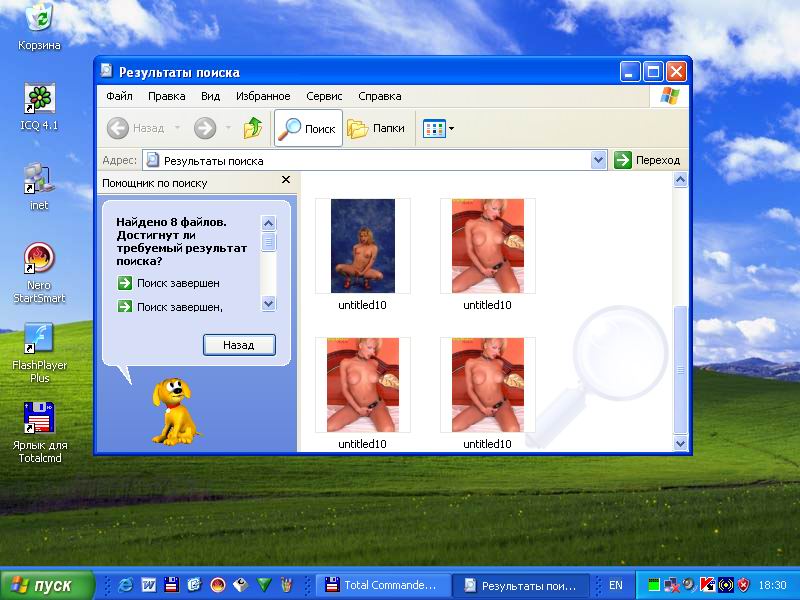Click the 18:30 taskbar clock

pos(772,585)
